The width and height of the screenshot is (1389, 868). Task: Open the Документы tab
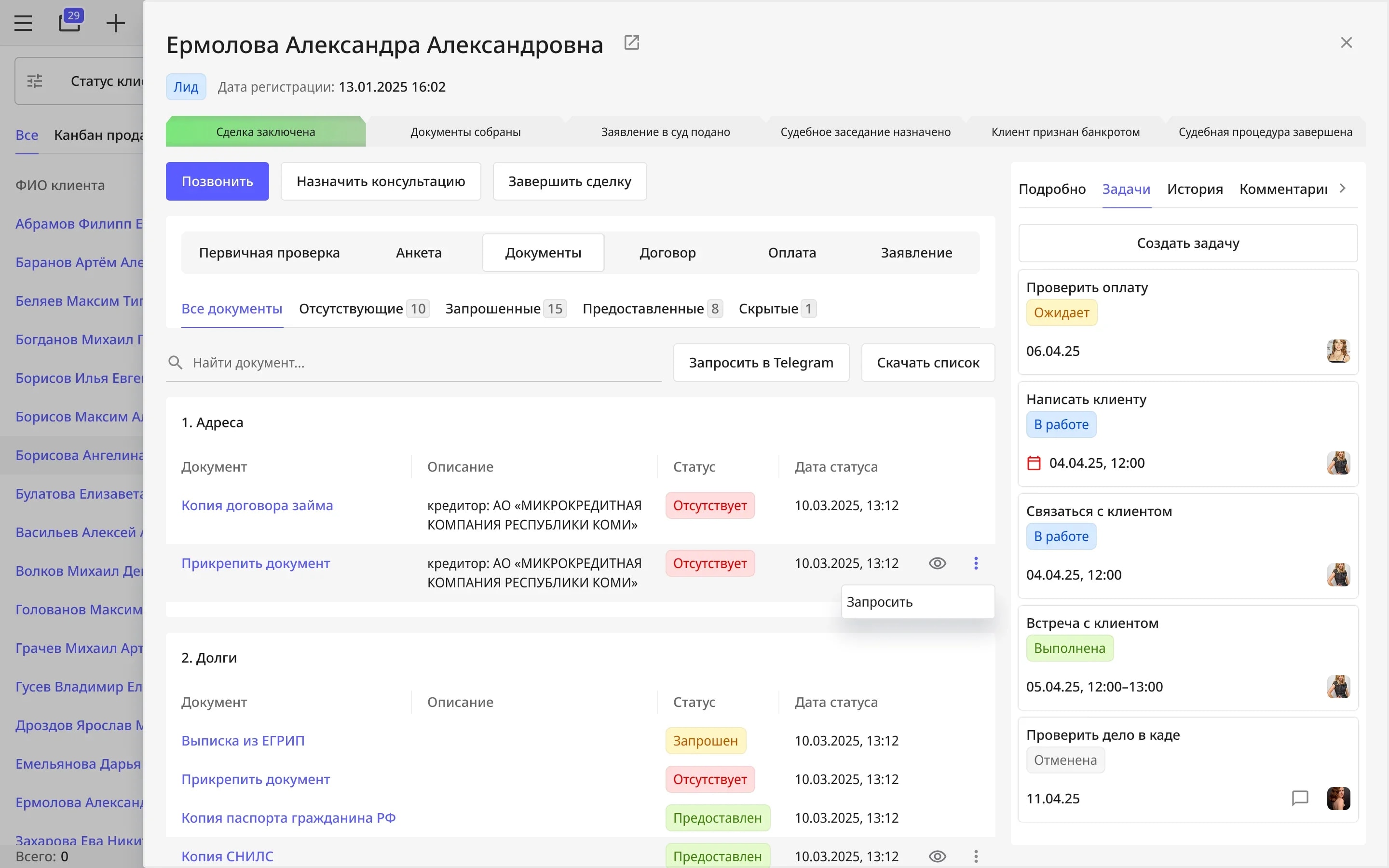543,253
